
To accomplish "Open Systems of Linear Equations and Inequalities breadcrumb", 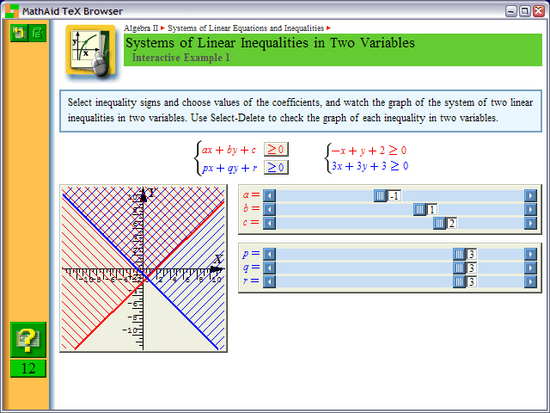I will pos(246,28).
